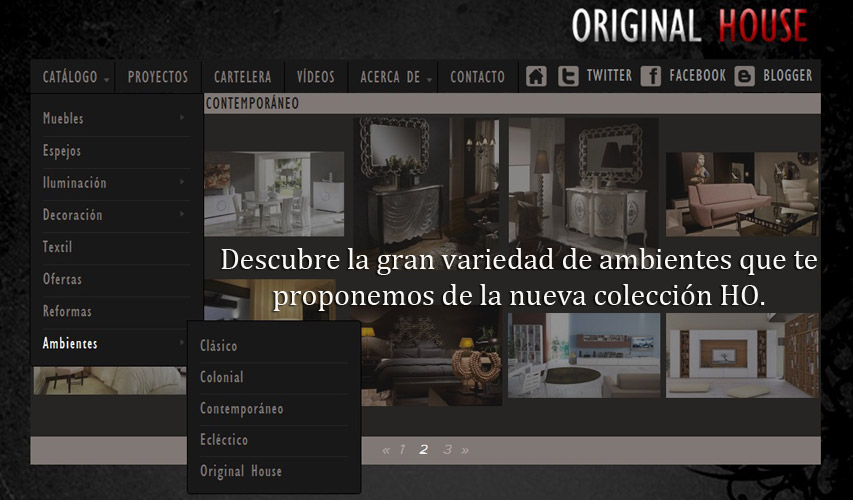Viewport: 853px width, 500px height.
Task: Click the Descubre la gran variedad banner text
Action: click(518, 277)
